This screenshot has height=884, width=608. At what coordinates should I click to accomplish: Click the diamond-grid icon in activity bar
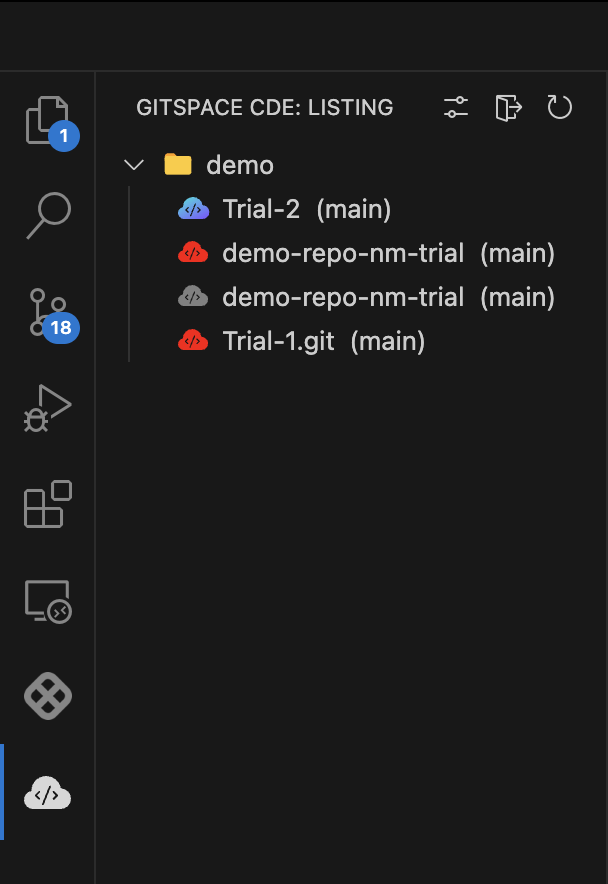48,696
